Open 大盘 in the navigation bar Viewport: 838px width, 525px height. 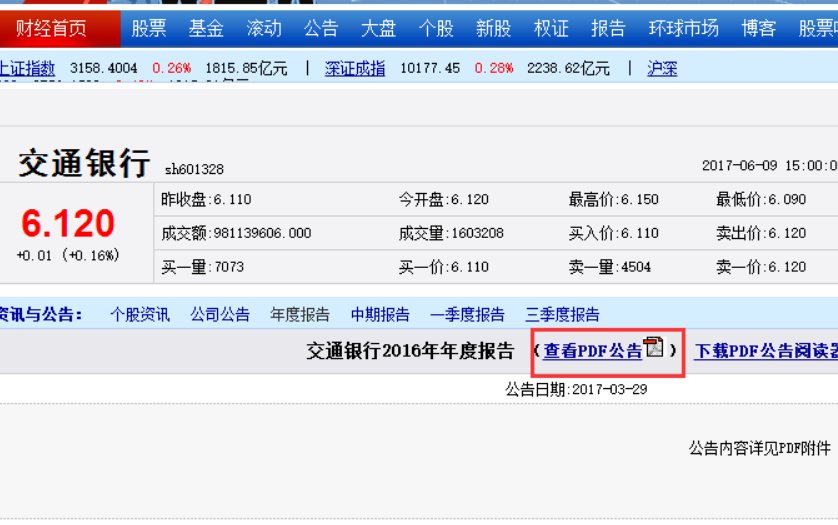tap(378, 28)
